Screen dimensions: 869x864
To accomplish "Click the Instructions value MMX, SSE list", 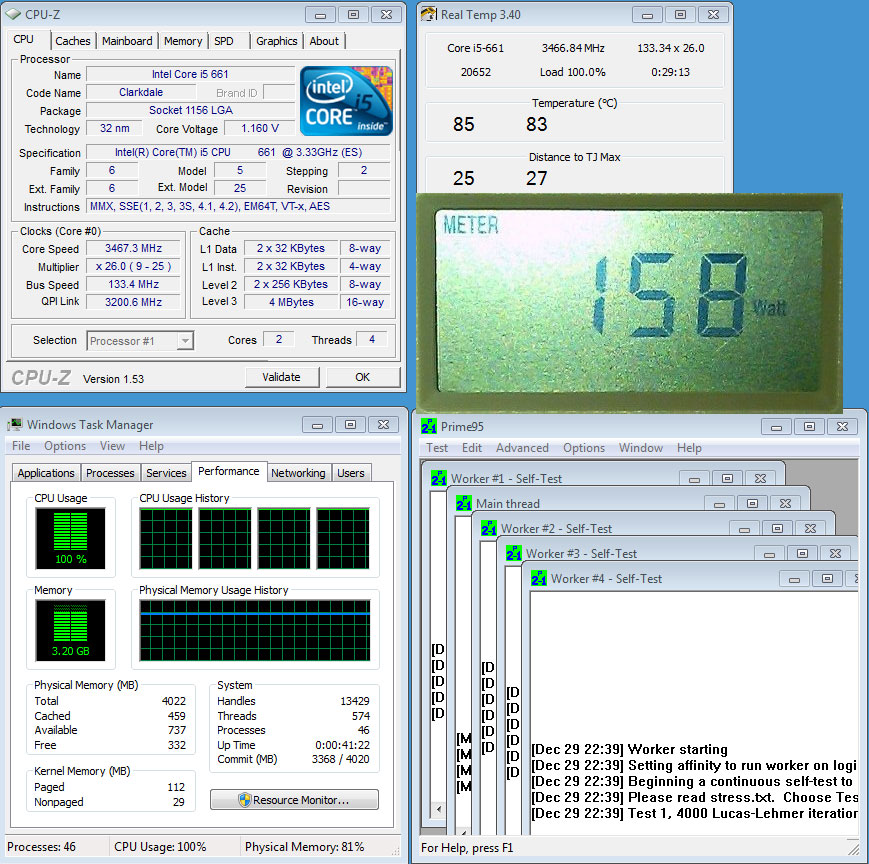I will click(238, 207).
